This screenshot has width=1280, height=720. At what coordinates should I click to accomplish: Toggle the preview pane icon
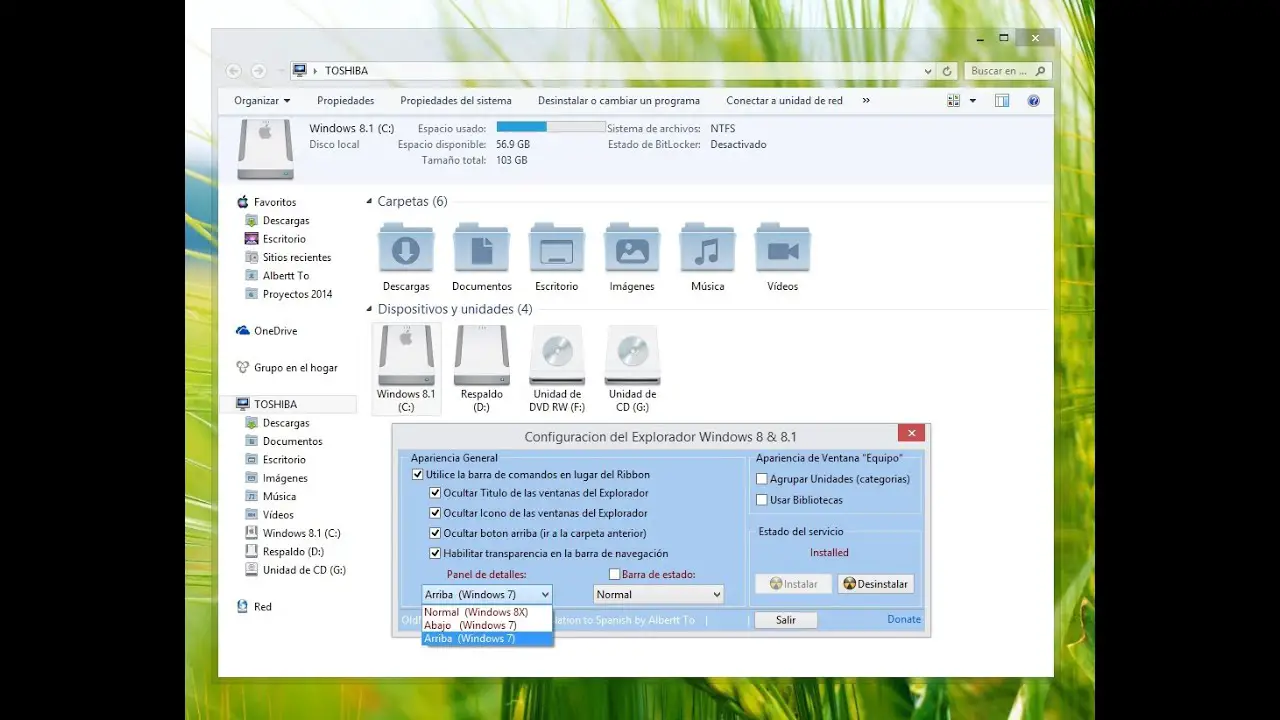pyautogui.click(x=1002, y=101)
